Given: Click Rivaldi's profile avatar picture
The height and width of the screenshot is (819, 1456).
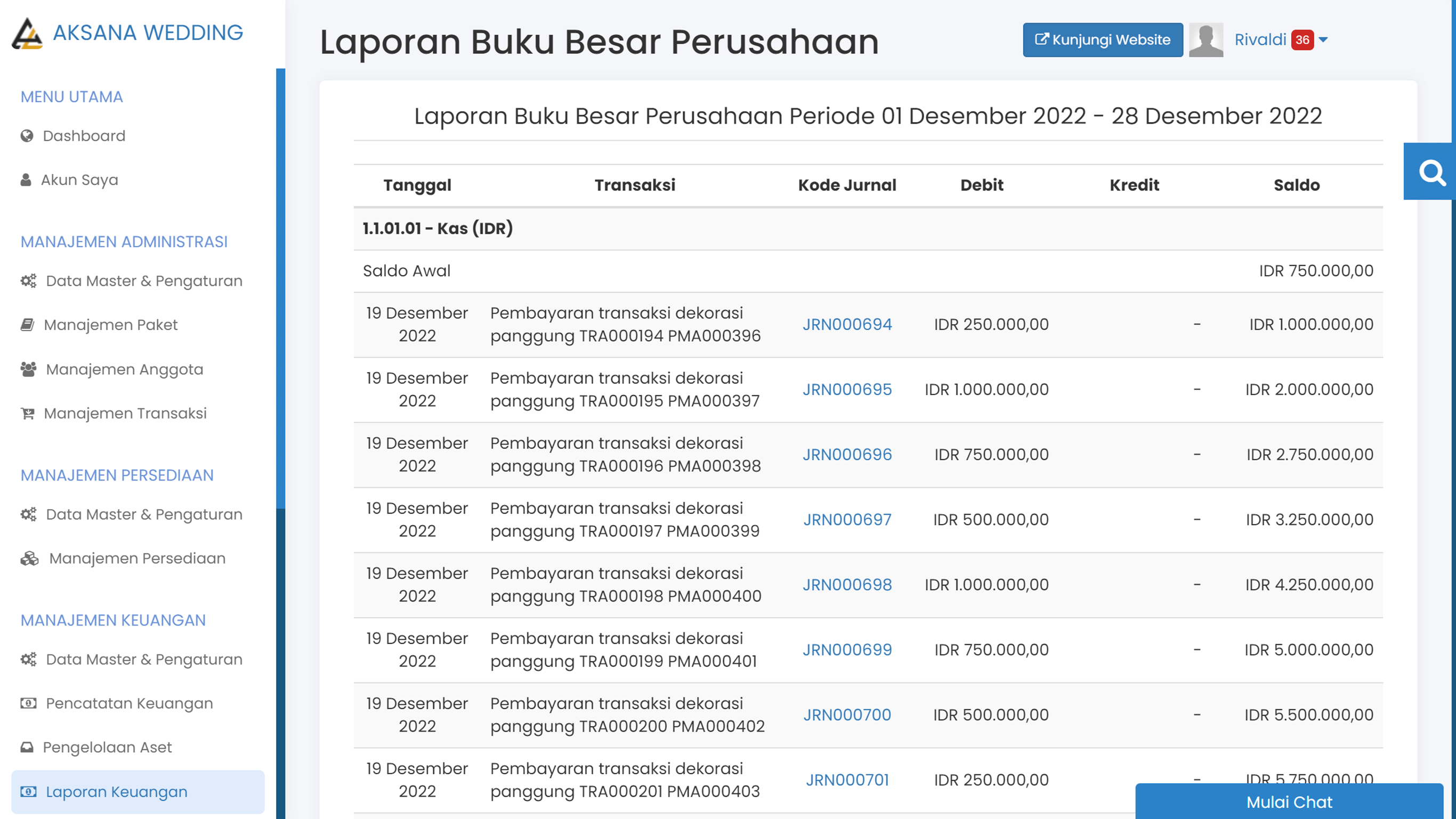Looking at the screenshot, I should pos(1206,39).
